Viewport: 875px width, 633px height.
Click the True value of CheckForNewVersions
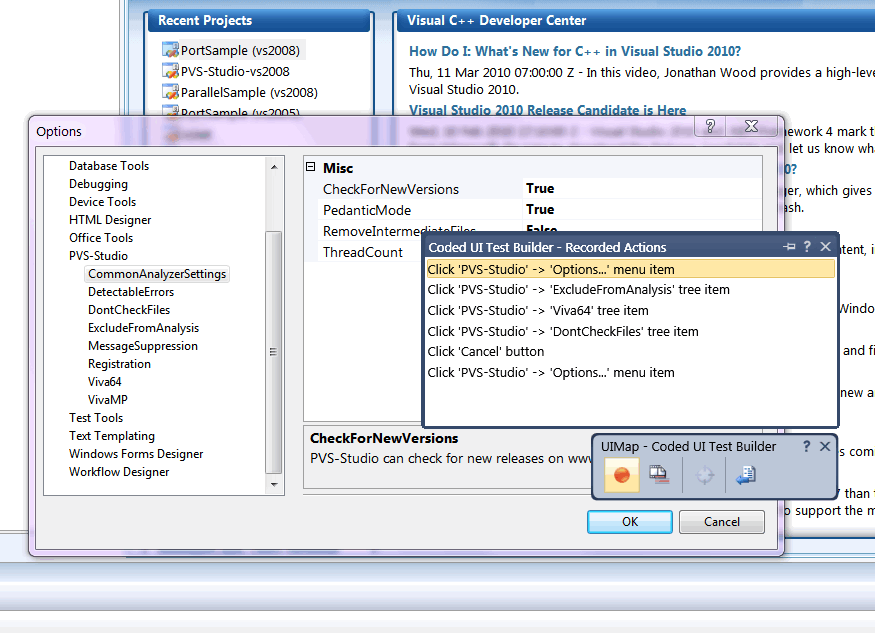click(x=540, y=189)
